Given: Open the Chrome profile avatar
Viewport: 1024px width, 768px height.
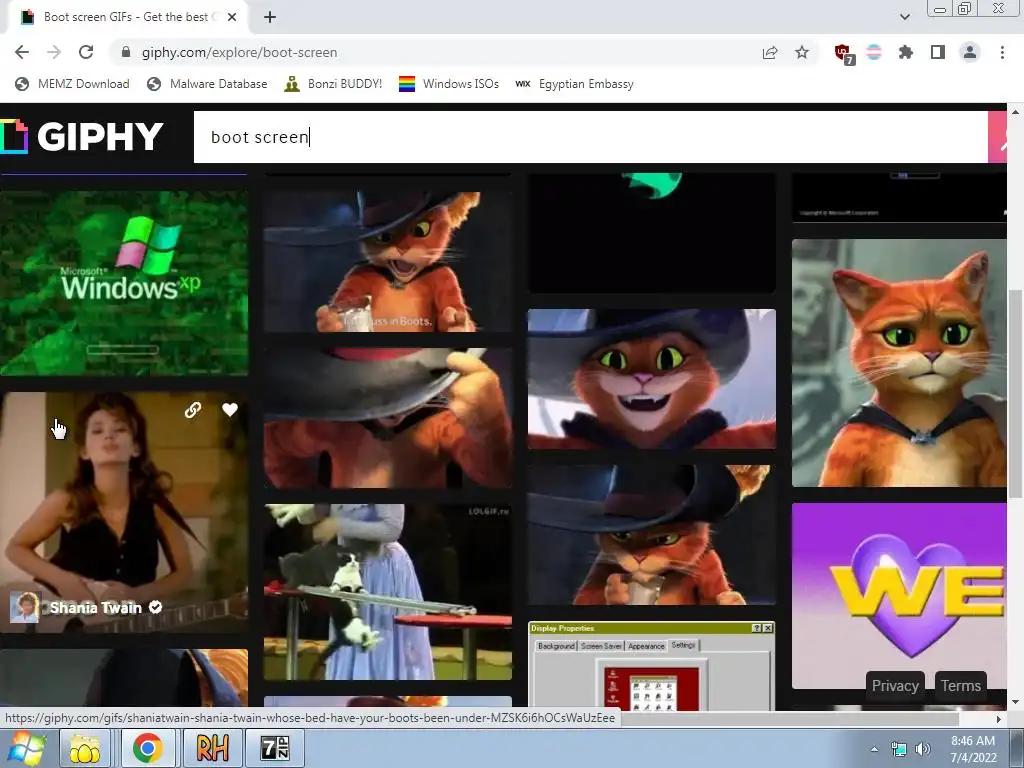Looking at the screenshot, I should pyautogui.click(x=970, y=52).
